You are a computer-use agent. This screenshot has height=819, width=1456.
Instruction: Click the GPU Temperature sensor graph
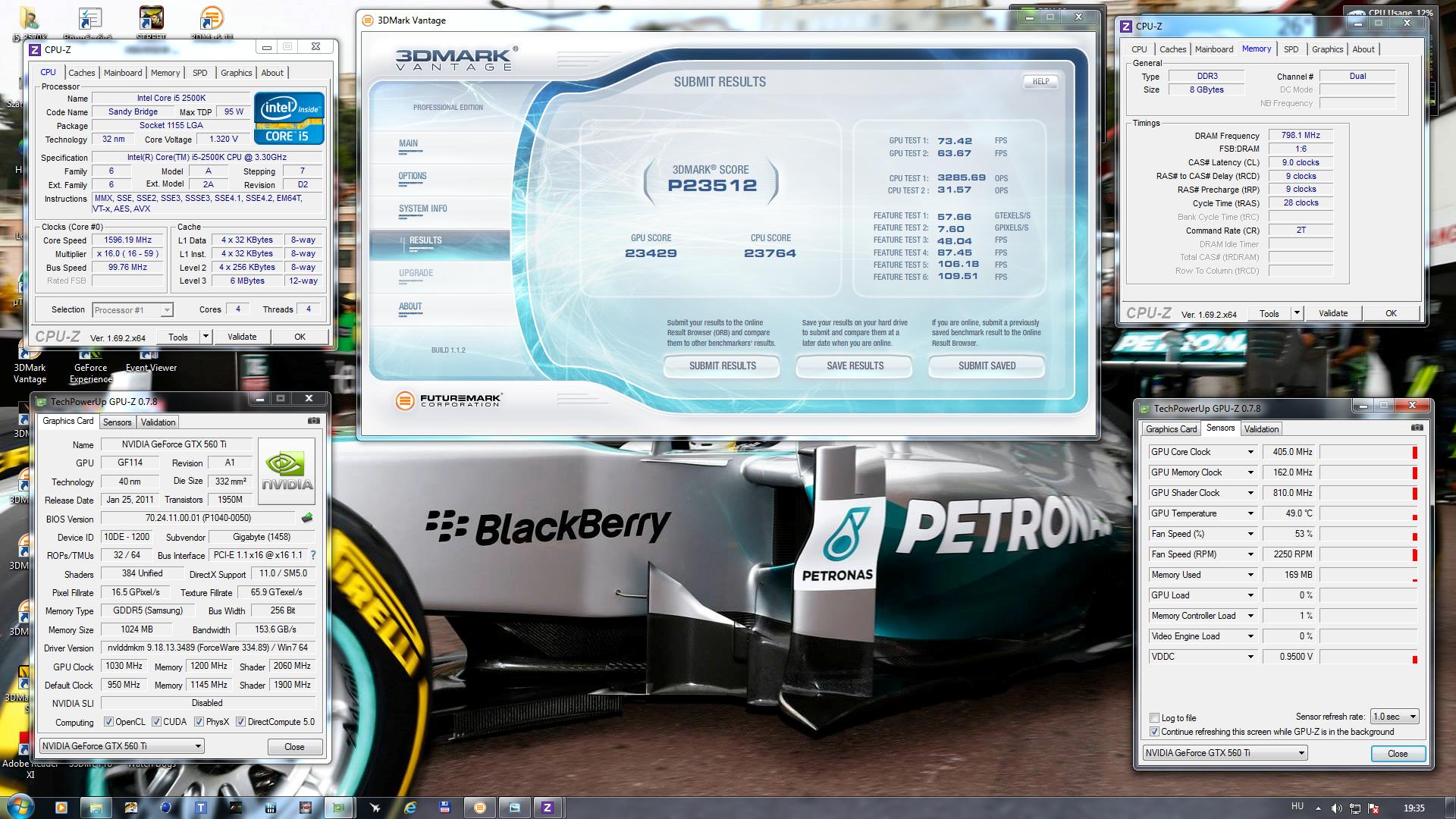(1368, 513)
